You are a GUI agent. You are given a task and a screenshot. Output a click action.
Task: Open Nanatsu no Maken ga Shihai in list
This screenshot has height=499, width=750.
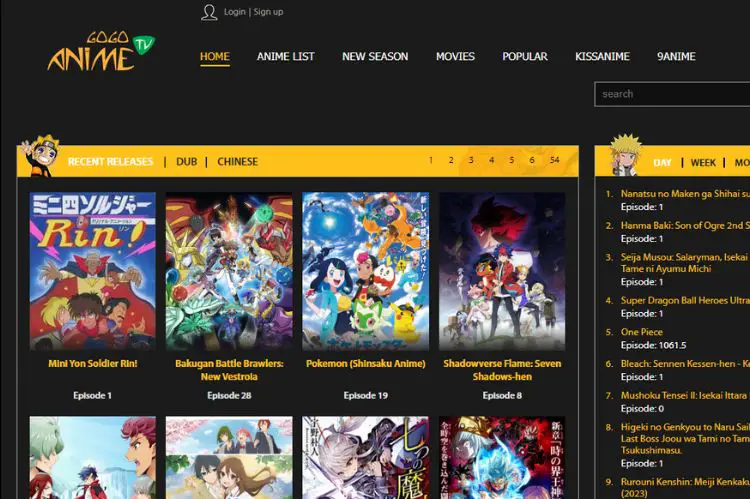click(685, 194)
